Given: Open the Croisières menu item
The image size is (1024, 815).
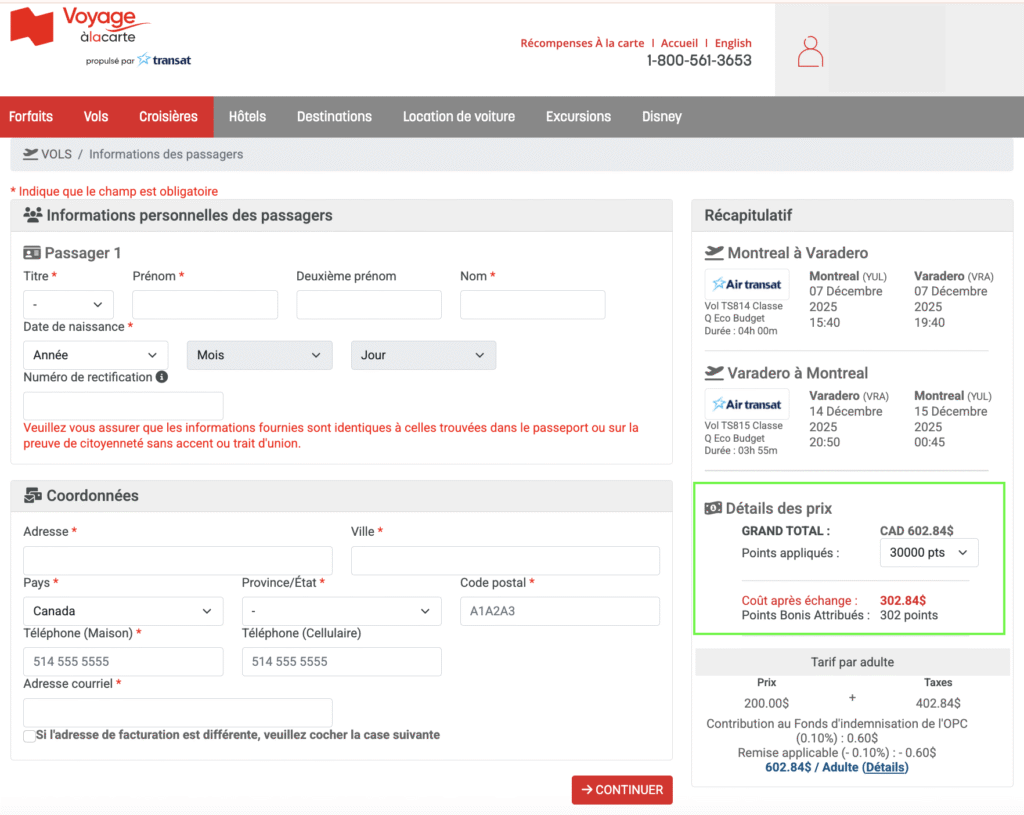Looking at the screenshot, I should click(x=168, y=117).
